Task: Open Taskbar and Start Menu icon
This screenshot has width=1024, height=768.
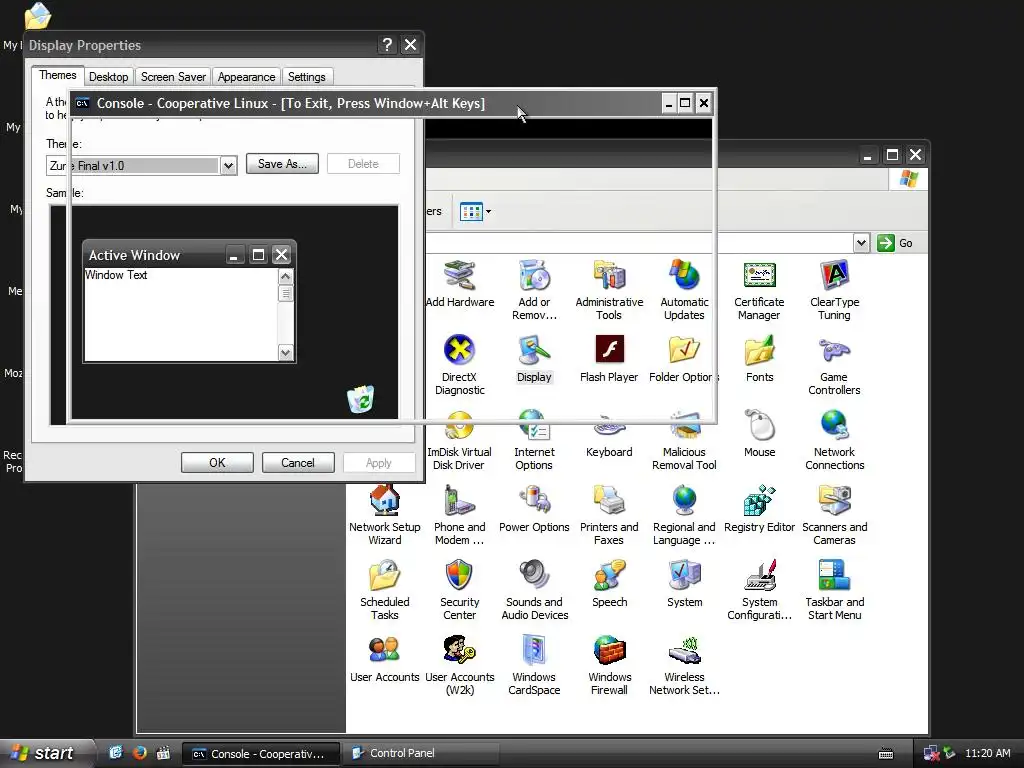Action: pos(834,575)
